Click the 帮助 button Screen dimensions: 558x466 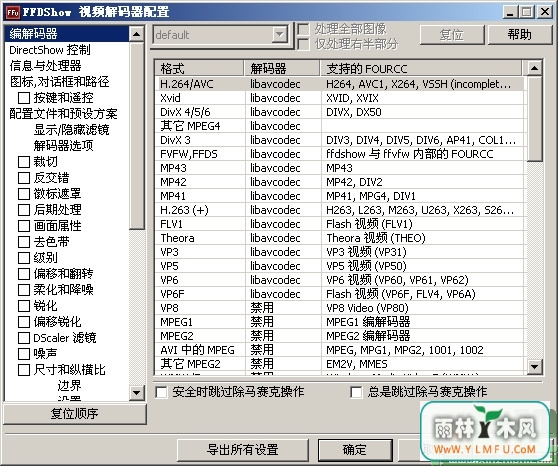click(x=520, y=35)
